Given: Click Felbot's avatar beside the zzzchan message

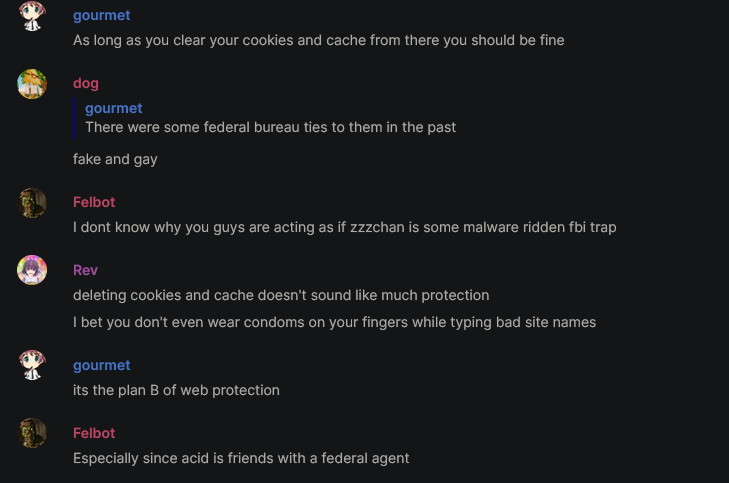Looking at the screenshot, I should (32, 203).
